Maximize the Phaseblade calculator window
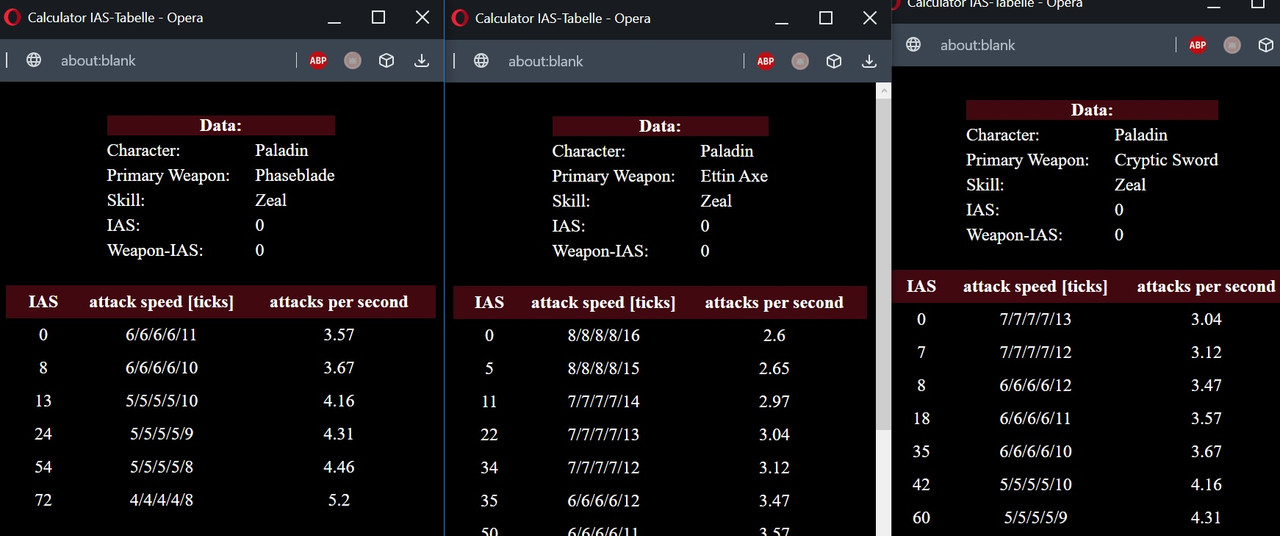 pos(378,18)
